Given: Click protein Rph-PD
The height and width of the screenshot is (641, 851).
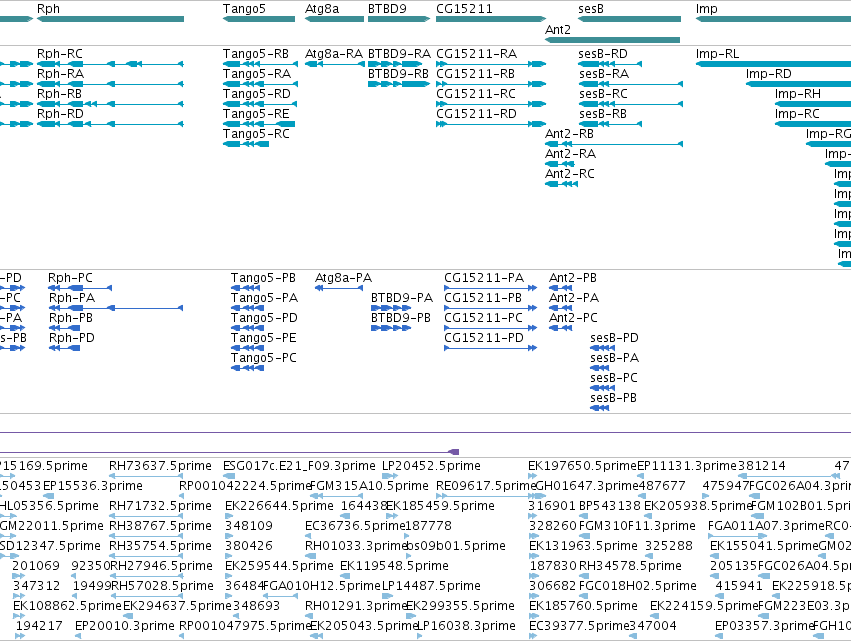Looking at the screenshot, I should click(x=64, y=348).
